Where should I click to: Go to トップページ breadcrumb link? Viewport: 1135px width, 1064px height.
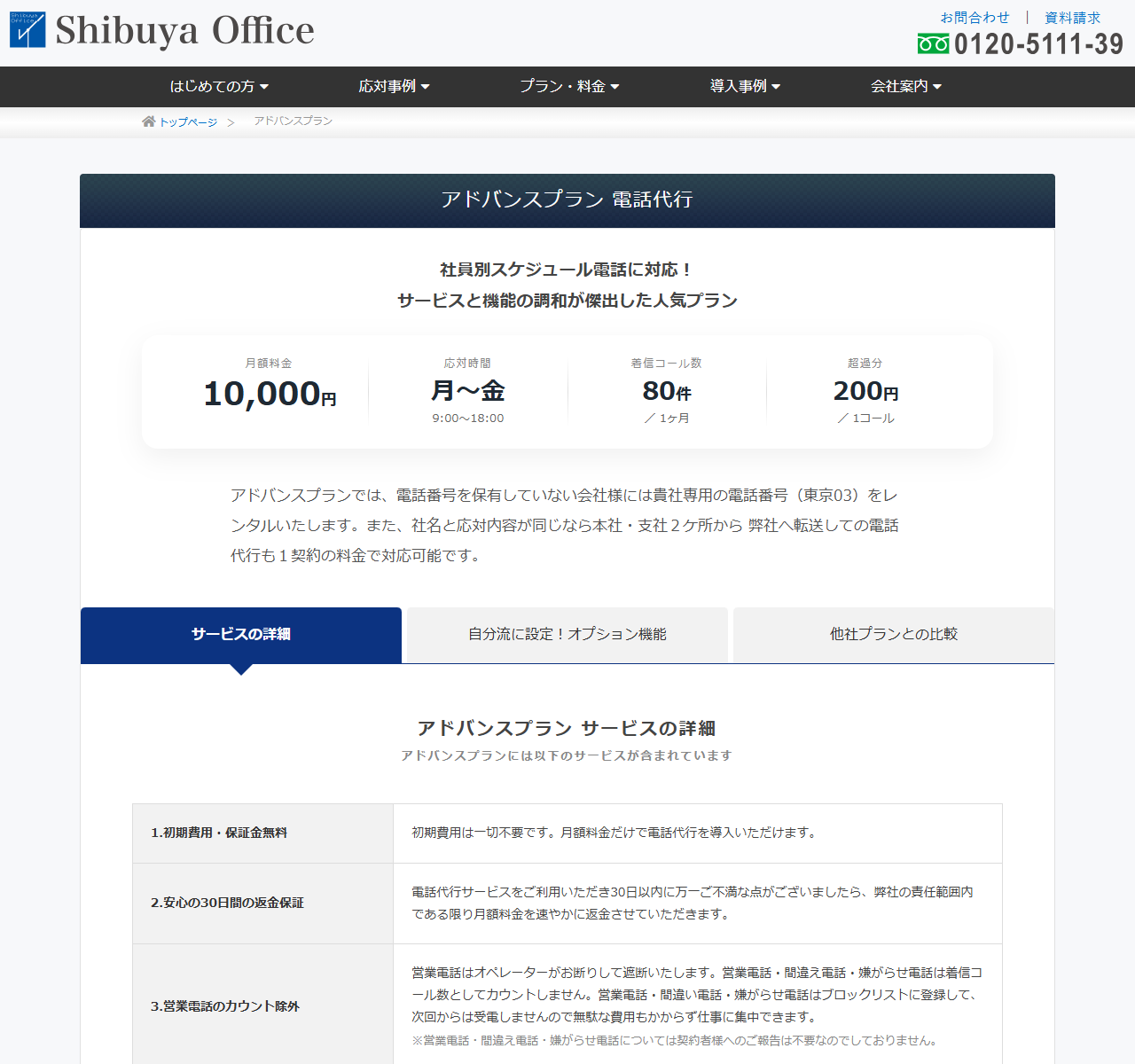(x=188, y=122)
